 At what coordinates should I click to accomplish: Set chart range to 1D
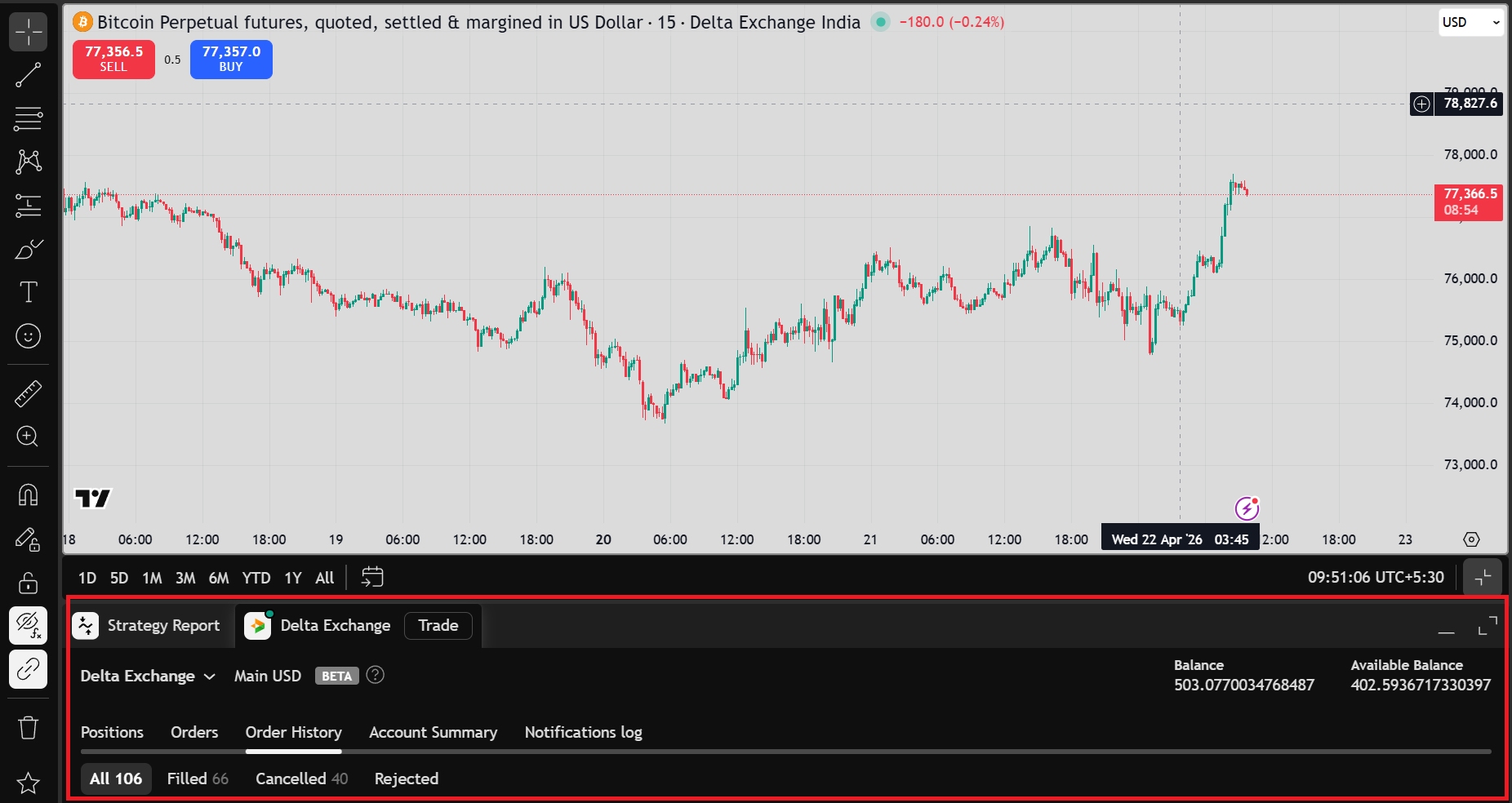coord(87,578)
